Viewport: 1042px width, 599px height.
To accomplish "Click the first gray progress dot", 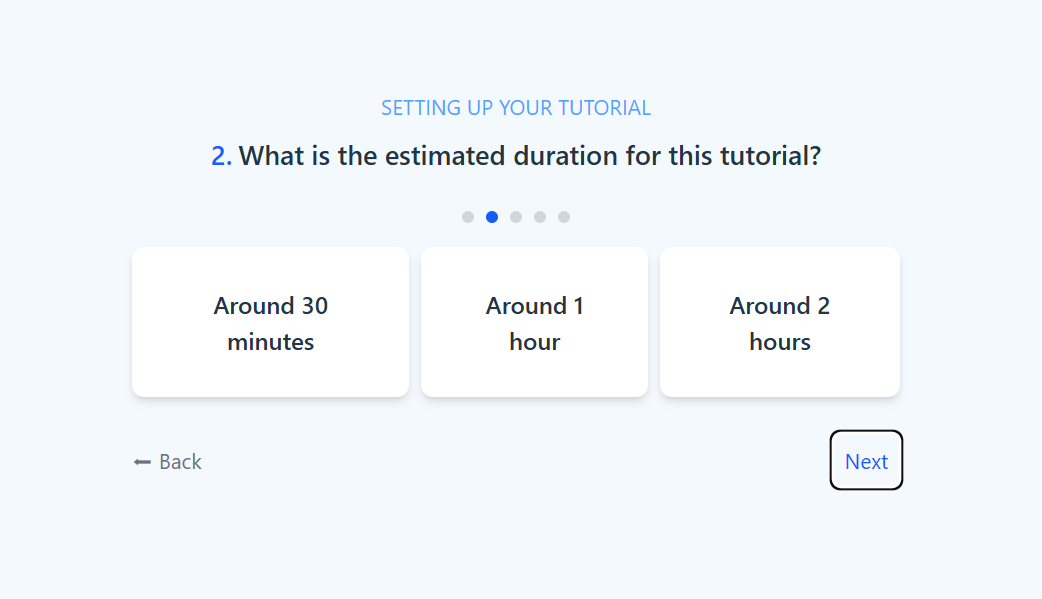I will tap(468, 216).
